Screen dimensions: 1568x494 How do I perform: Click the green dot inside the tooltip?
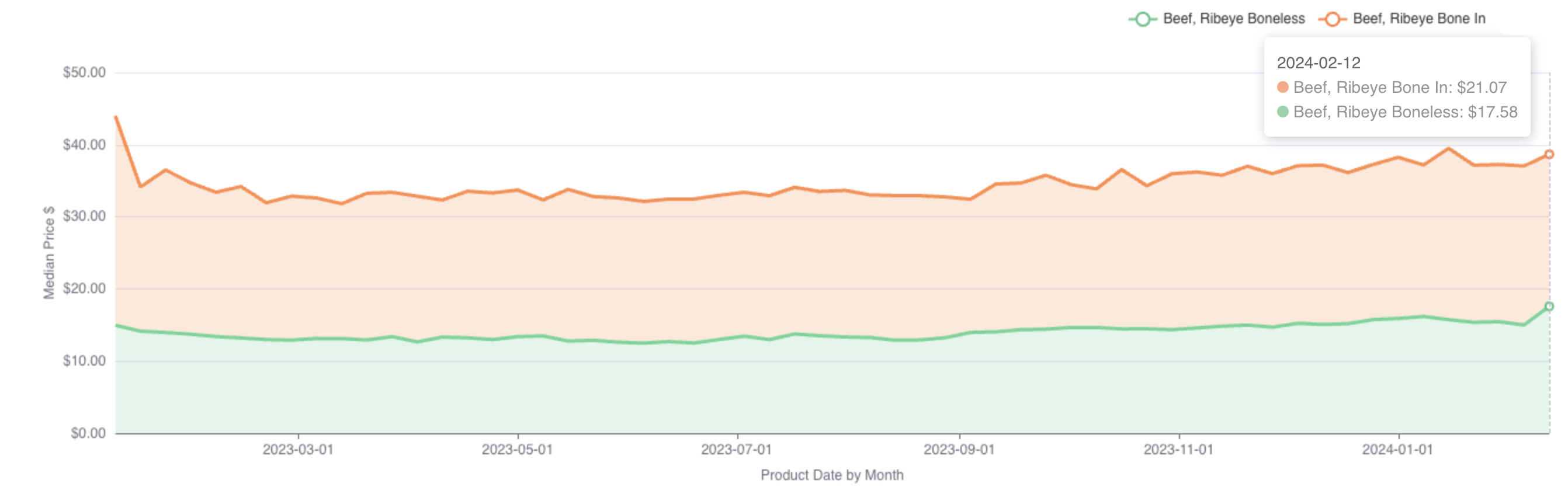coord(1282,112)
